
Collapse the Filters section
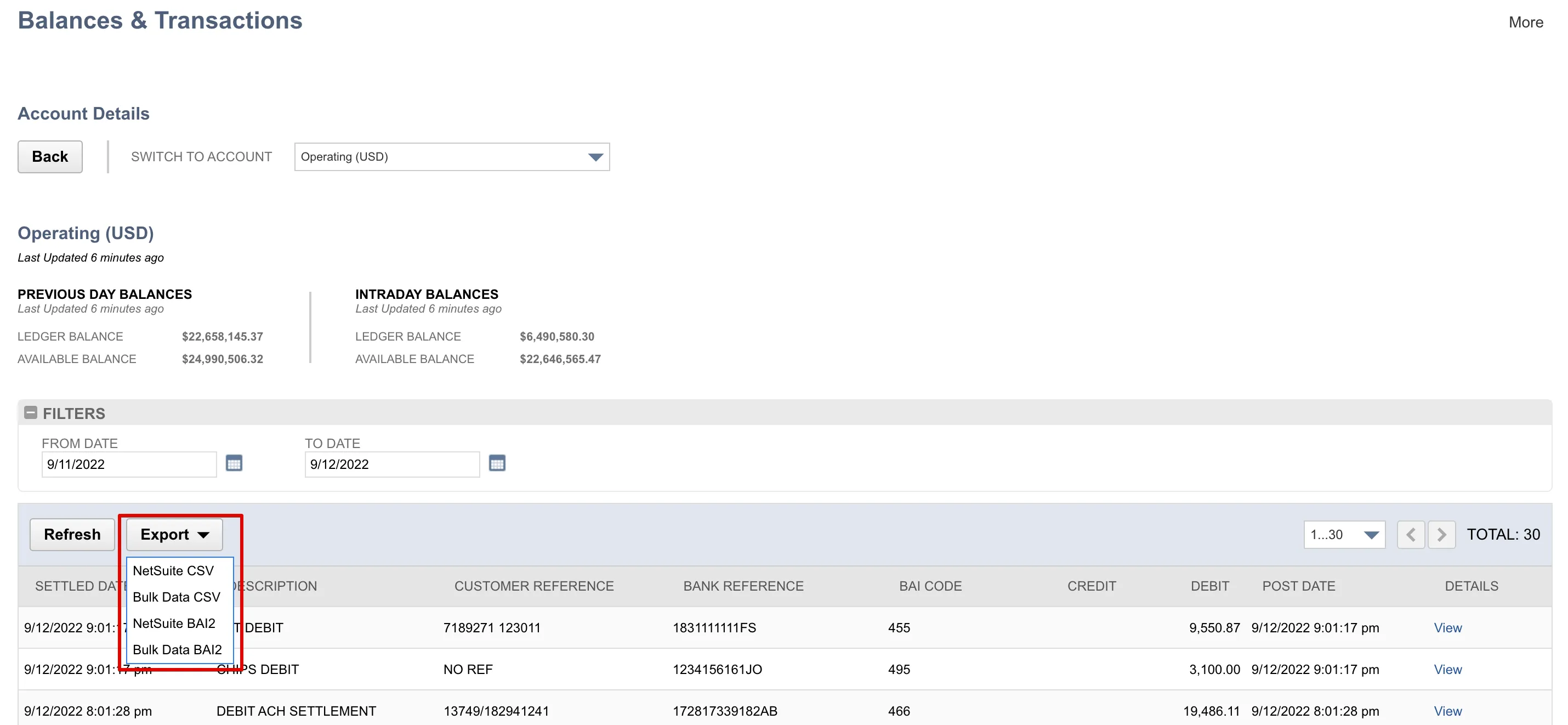(31, 413)
